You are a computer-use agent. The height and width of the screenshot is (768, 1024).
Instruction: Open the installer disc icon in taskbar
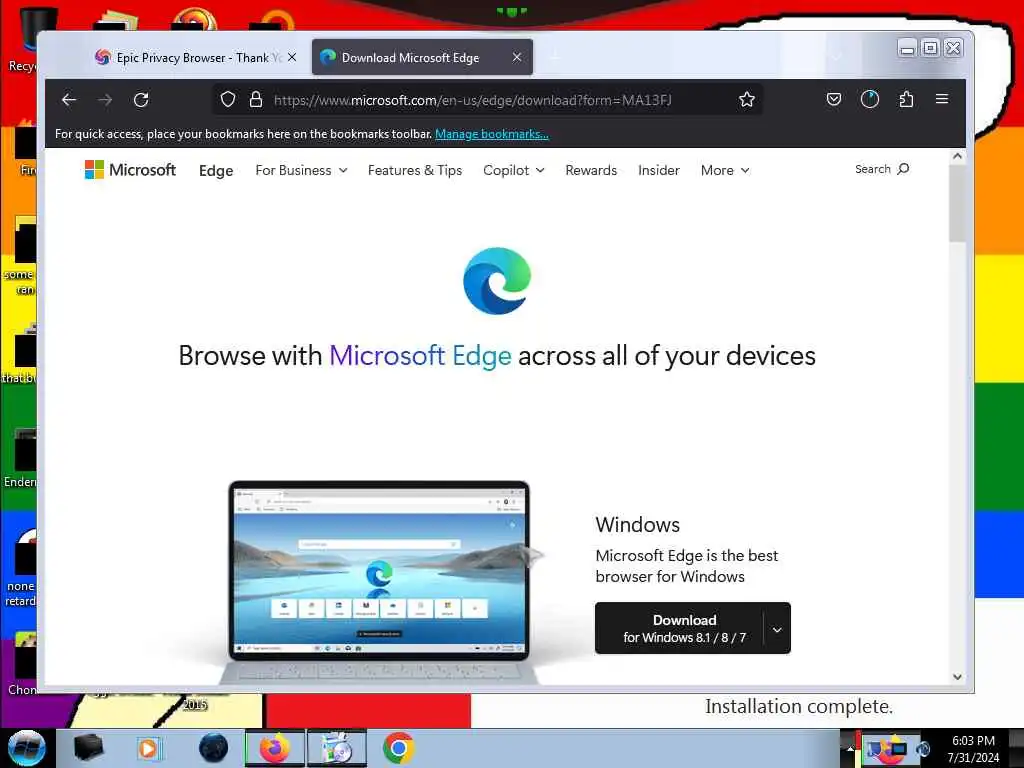coord(337,748)
